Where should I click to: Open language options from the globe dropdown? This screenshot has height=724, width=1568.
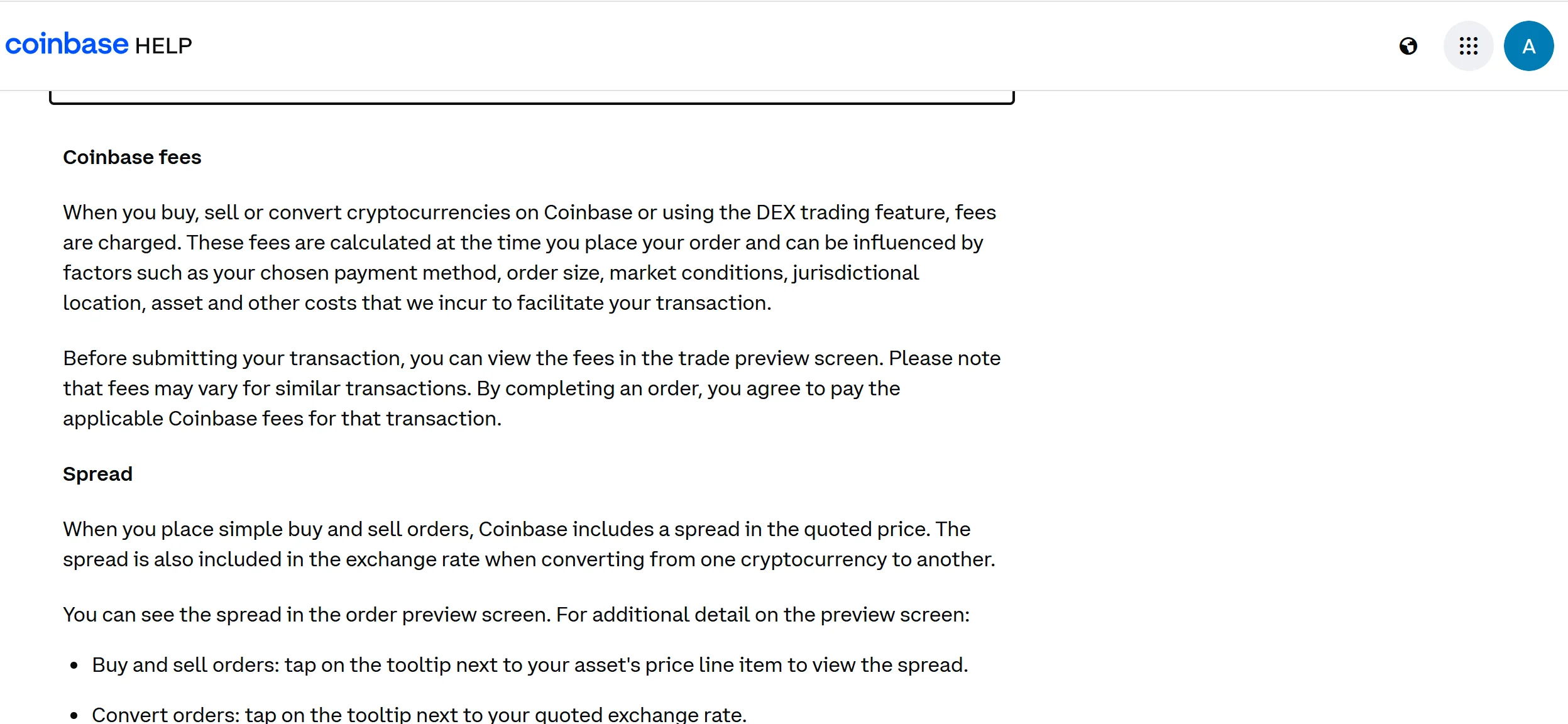coord(1410,45)
